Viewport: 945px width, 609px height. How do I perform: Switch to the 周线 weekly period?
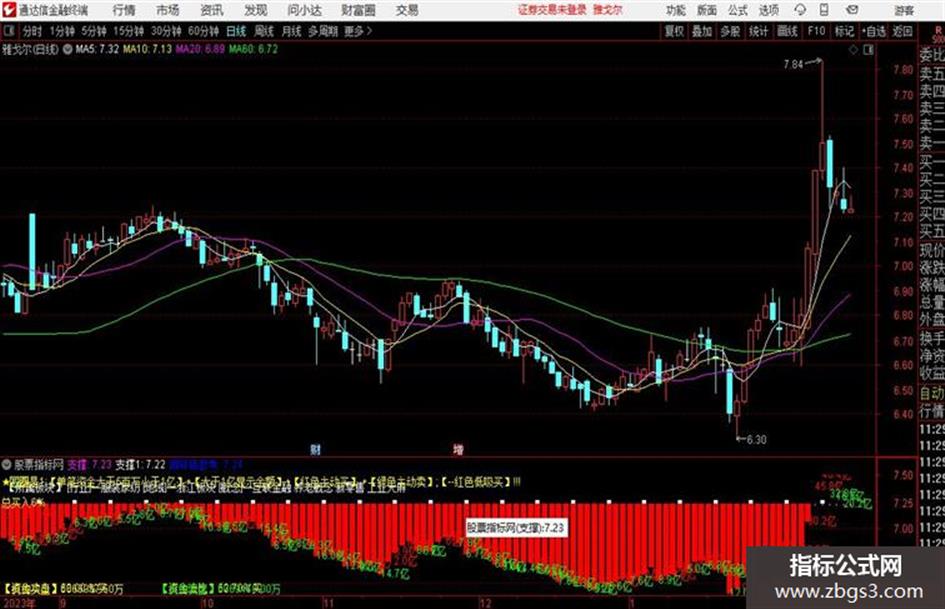tap(264, 31)
